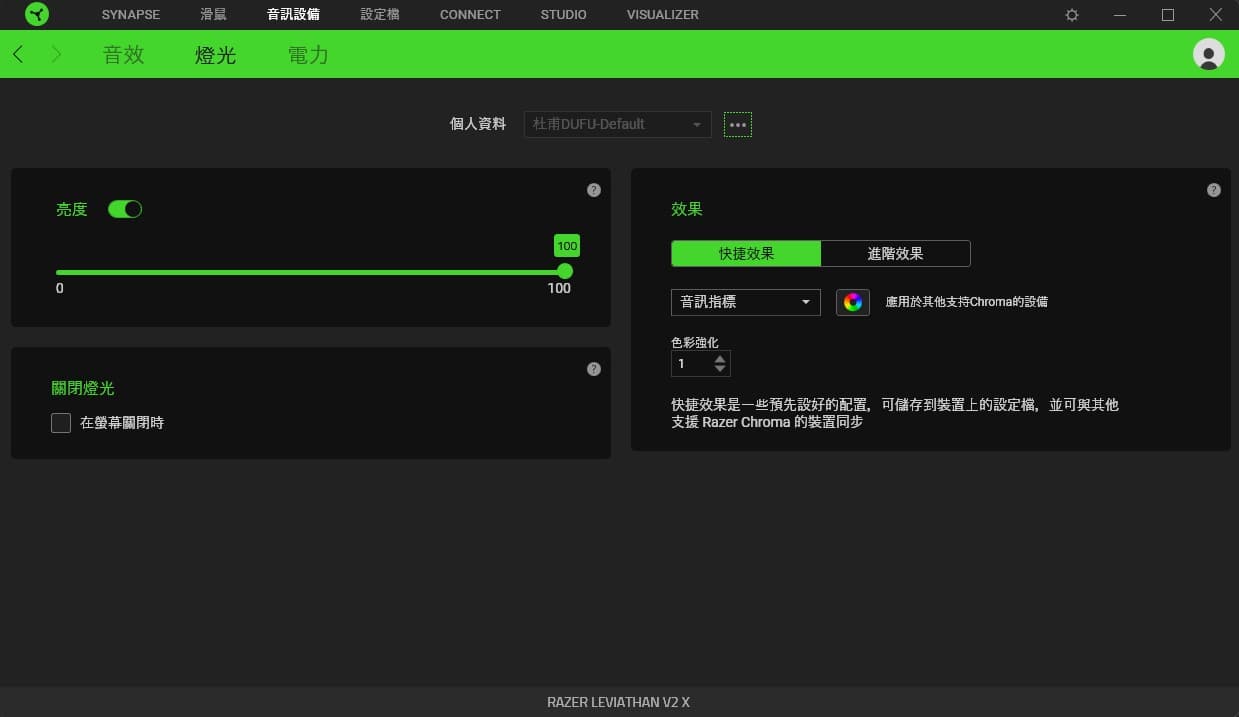Open the user account avatar
The image size is (1239, 717).
(x=1208, y=54)
